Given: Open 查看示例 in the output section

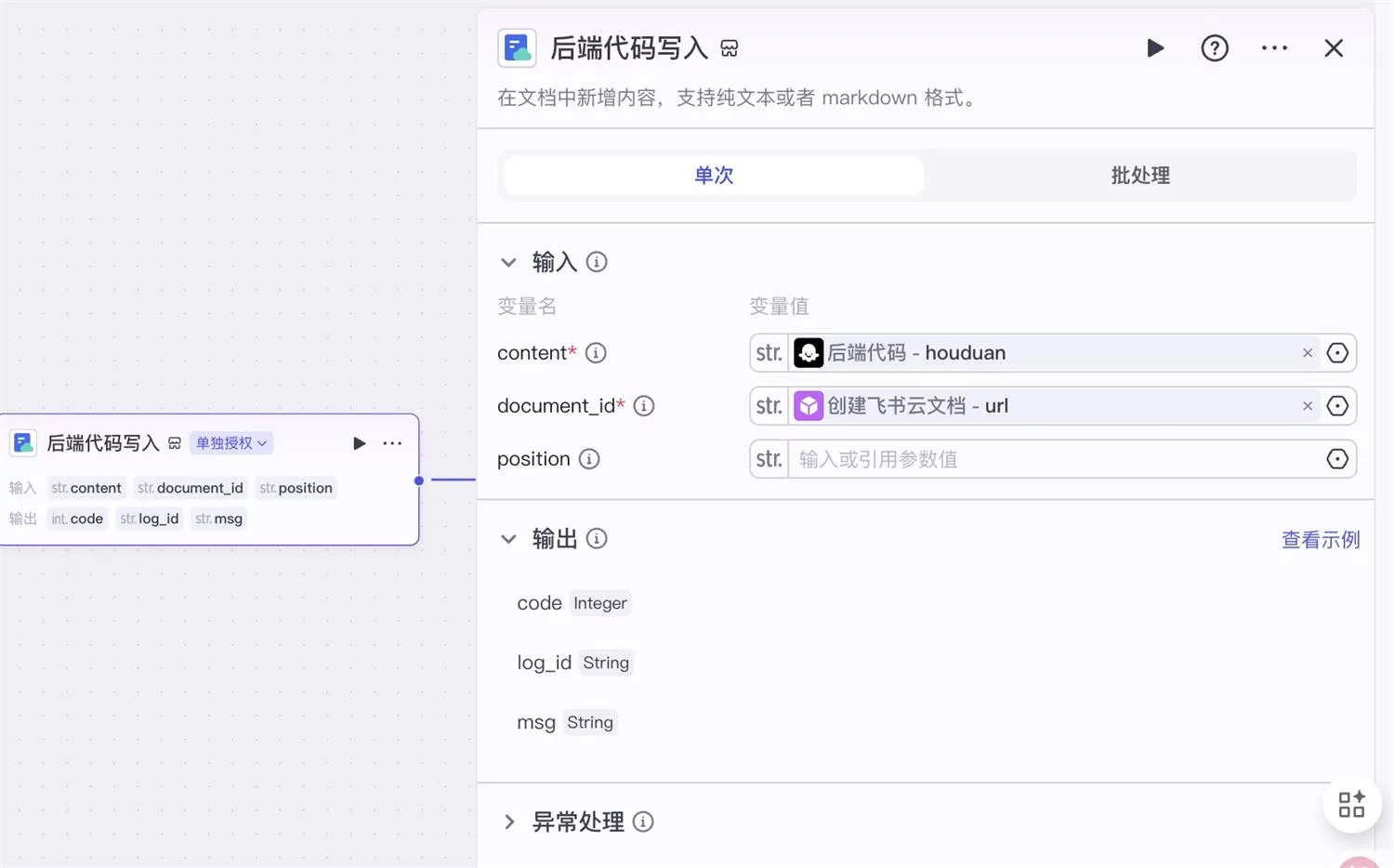Looking at the screenshot, I should point(1321,539).
